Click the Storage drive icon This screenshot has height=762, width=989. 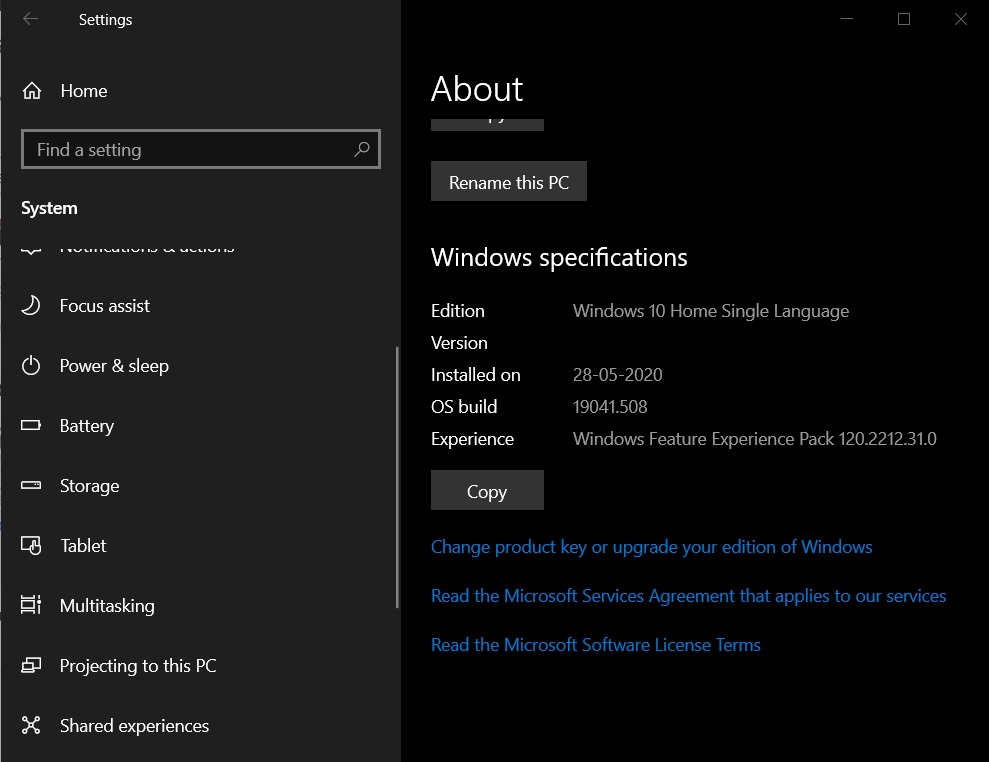coord(31,485)
